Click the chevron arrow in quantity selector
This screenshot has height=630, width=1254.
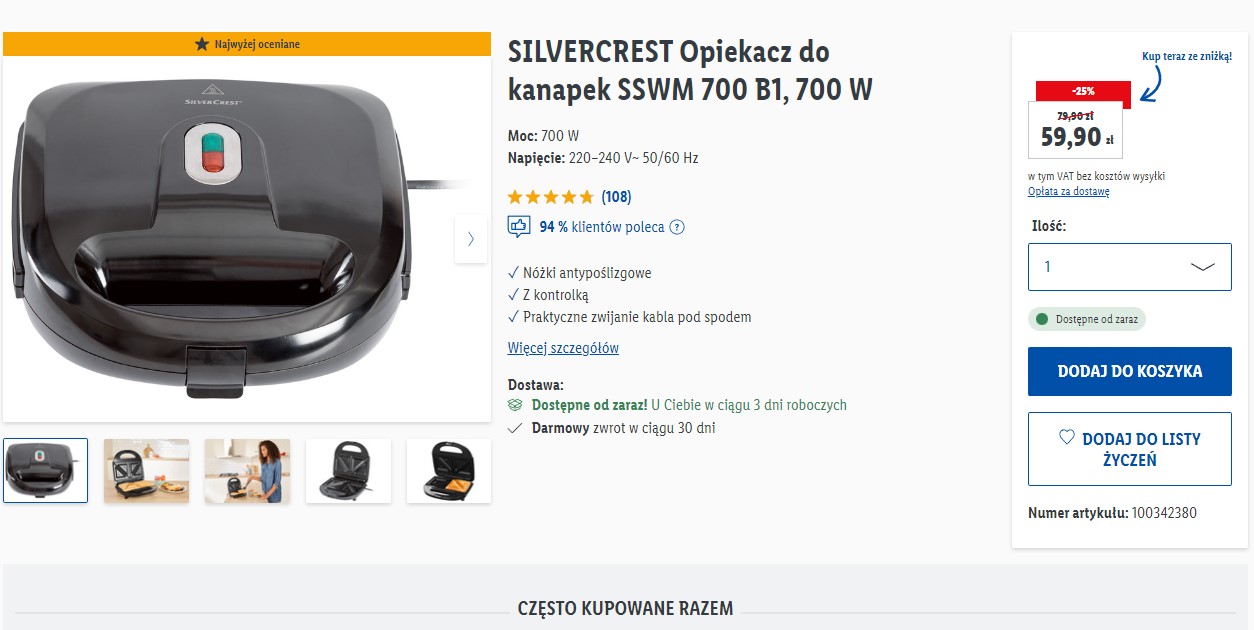pos(1203,267)
